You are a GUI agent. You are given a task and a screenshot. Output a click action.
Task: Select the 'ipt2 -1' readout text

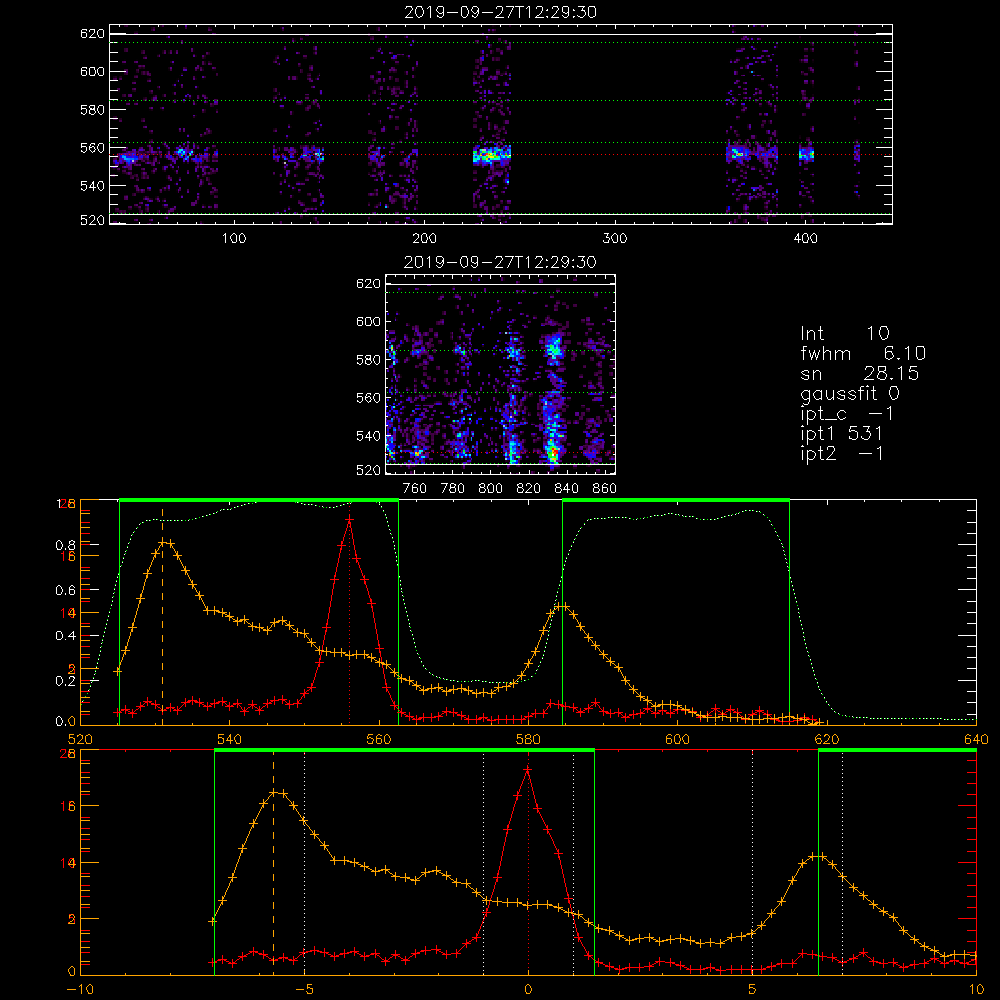click(841, 453)
